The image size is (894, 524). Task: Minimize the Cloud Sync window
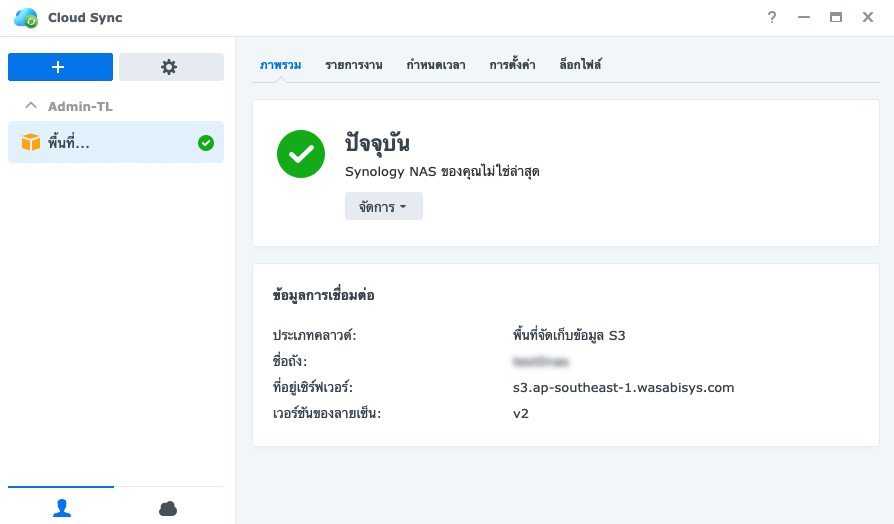804,18
